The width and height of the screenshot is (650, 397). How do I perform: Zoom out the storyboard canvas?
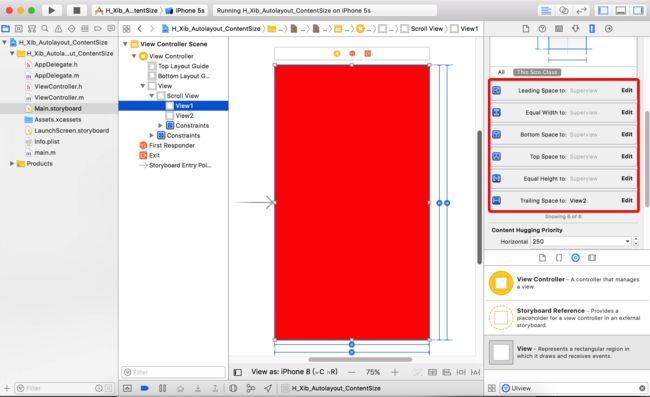352,372
